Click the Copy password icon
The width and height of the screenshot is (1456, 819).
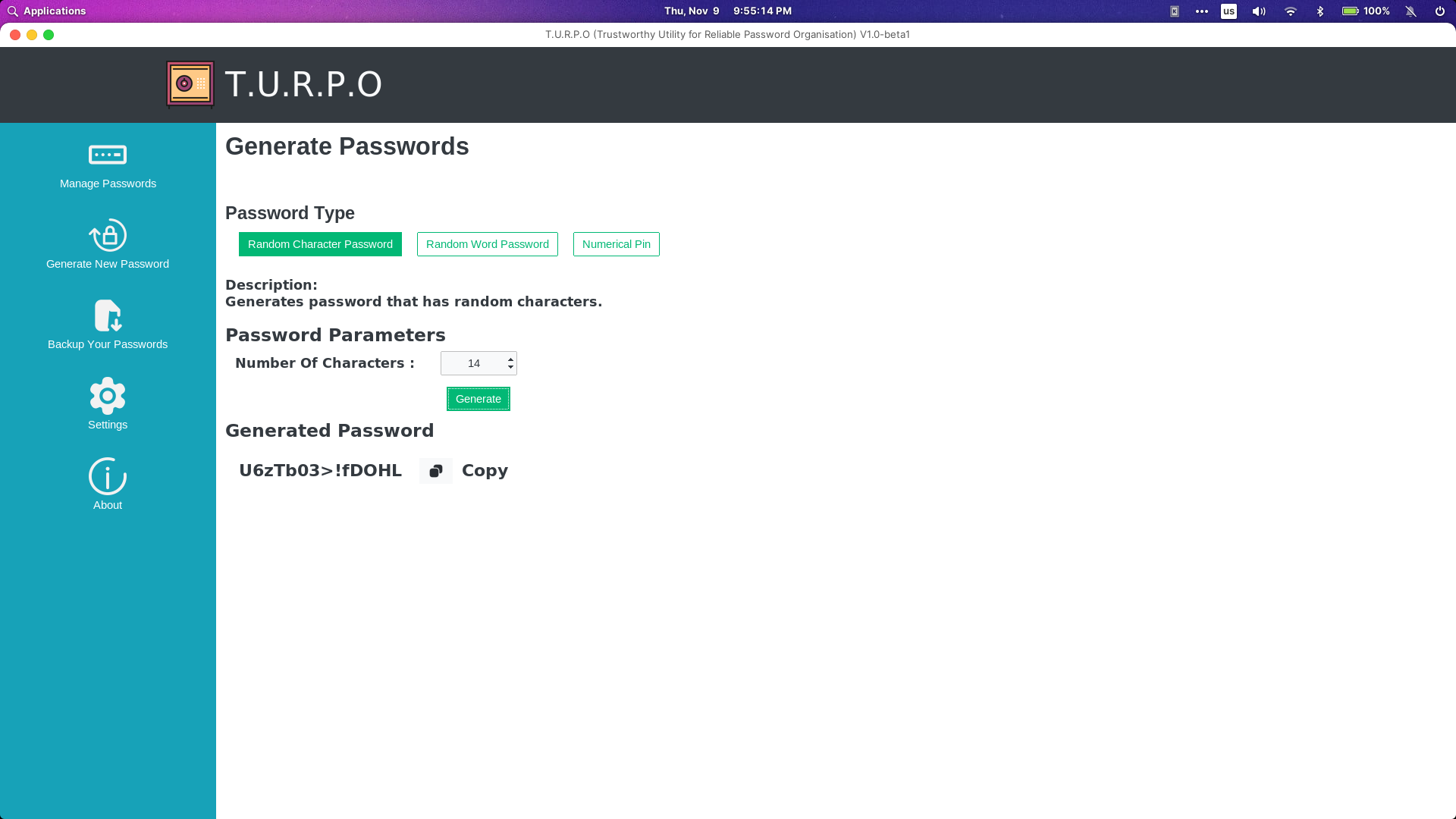tap(435, 470)
